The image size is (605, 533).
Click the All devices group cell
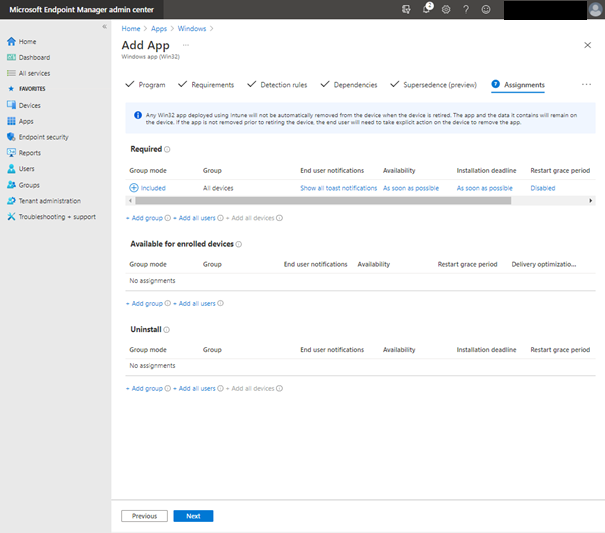click(x=218, y=188)
